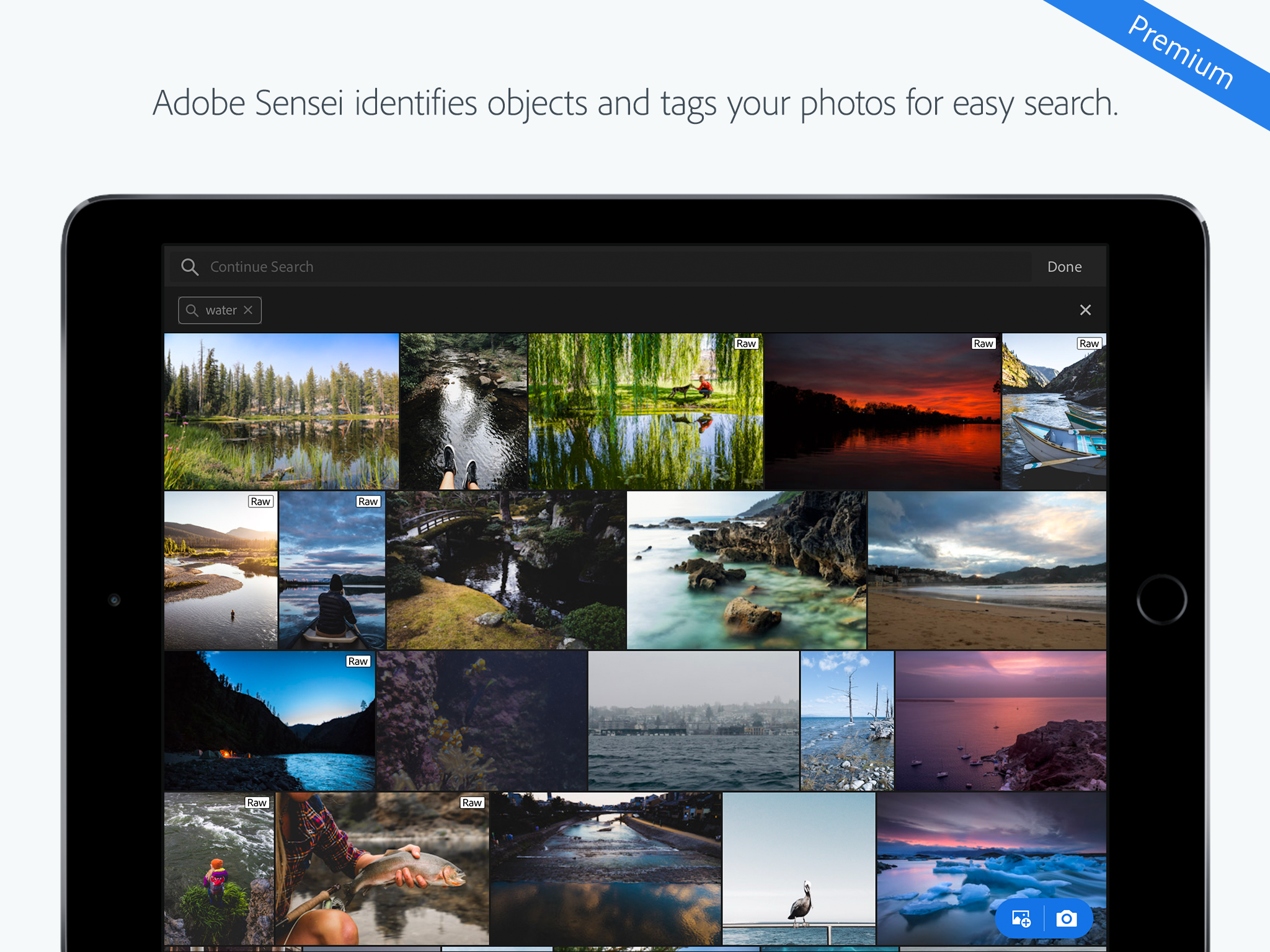Open the camera capture icon
The image size is (1270, 952).
(x=1067, y=918)
